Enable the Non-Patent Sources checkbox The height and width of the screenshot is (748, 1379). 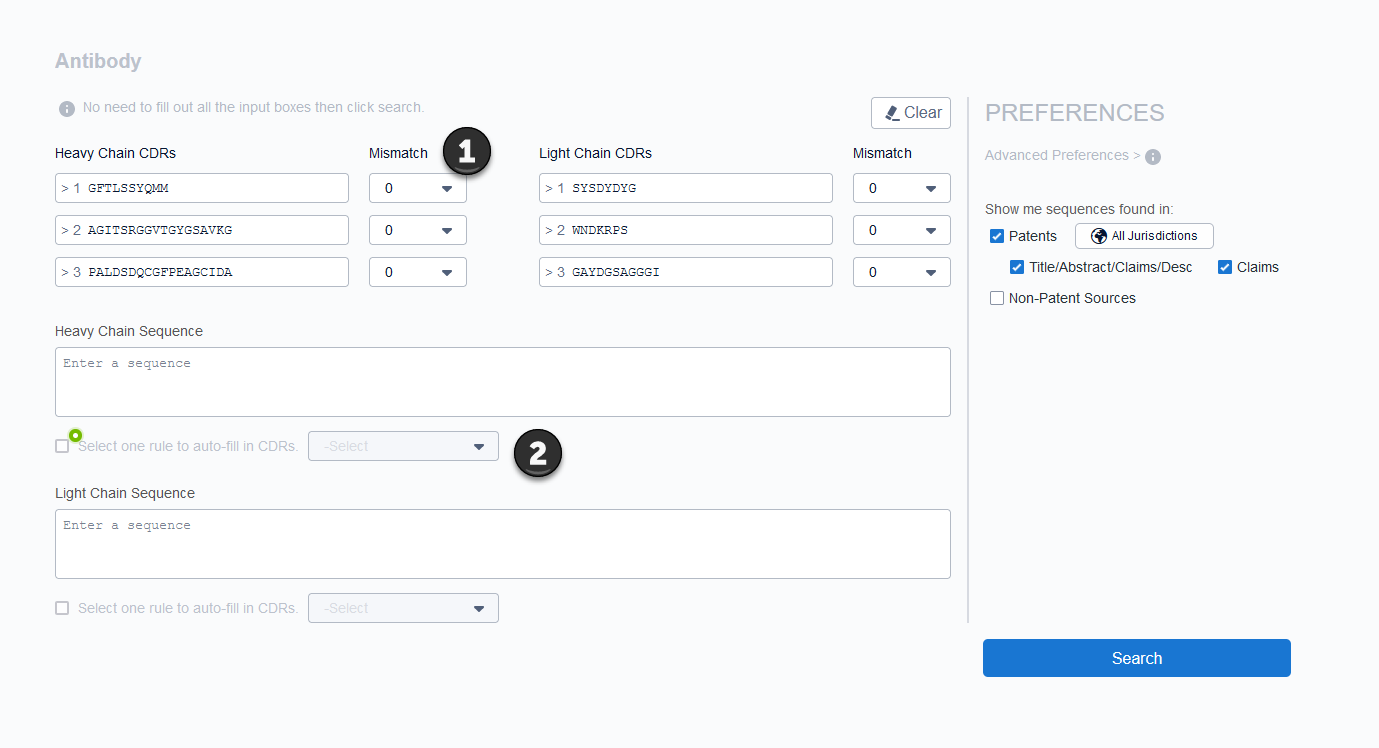[997, 298]
